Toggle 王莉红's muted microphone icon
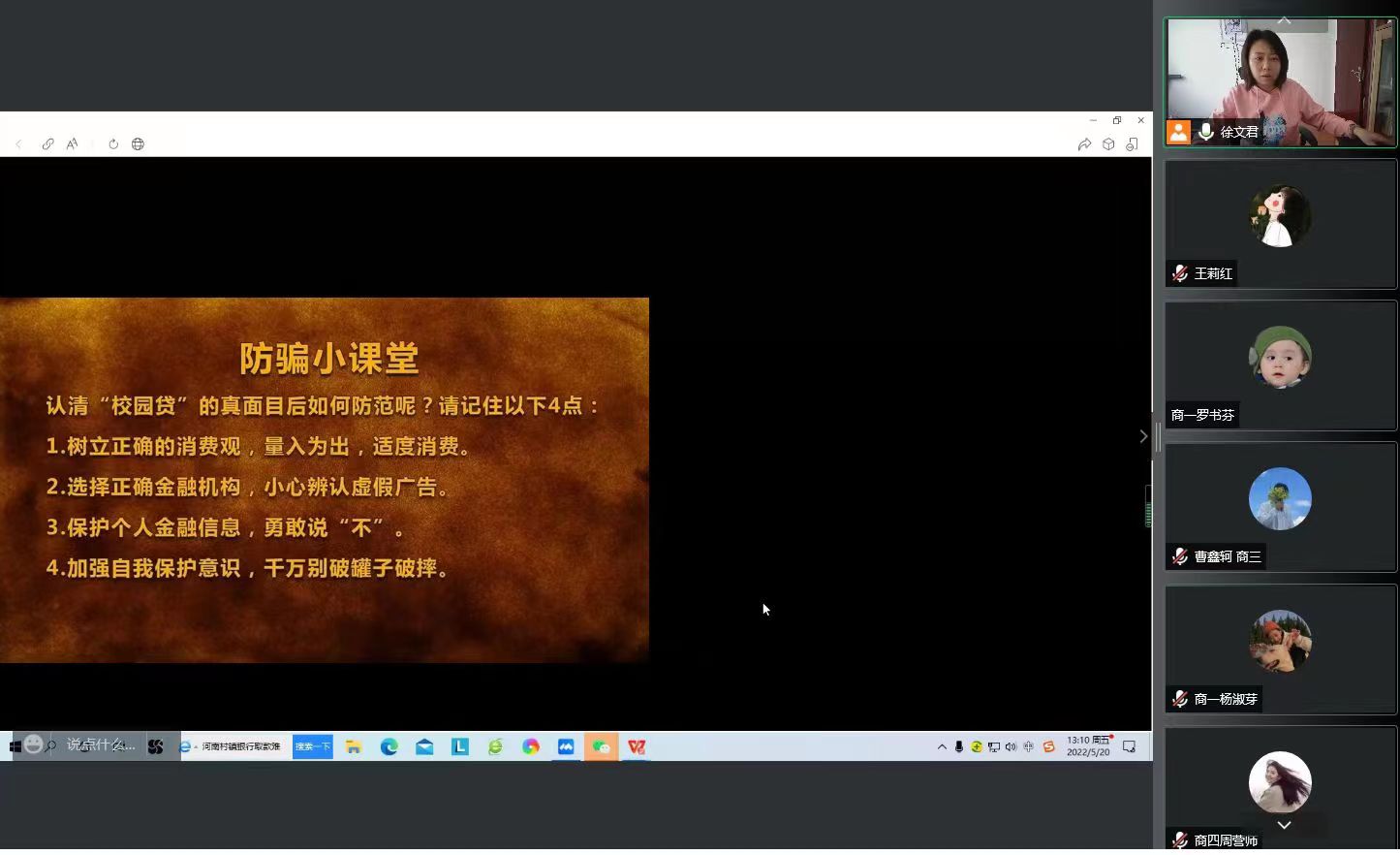Viewport: 1400px width, 855px height. (1180, 273)
